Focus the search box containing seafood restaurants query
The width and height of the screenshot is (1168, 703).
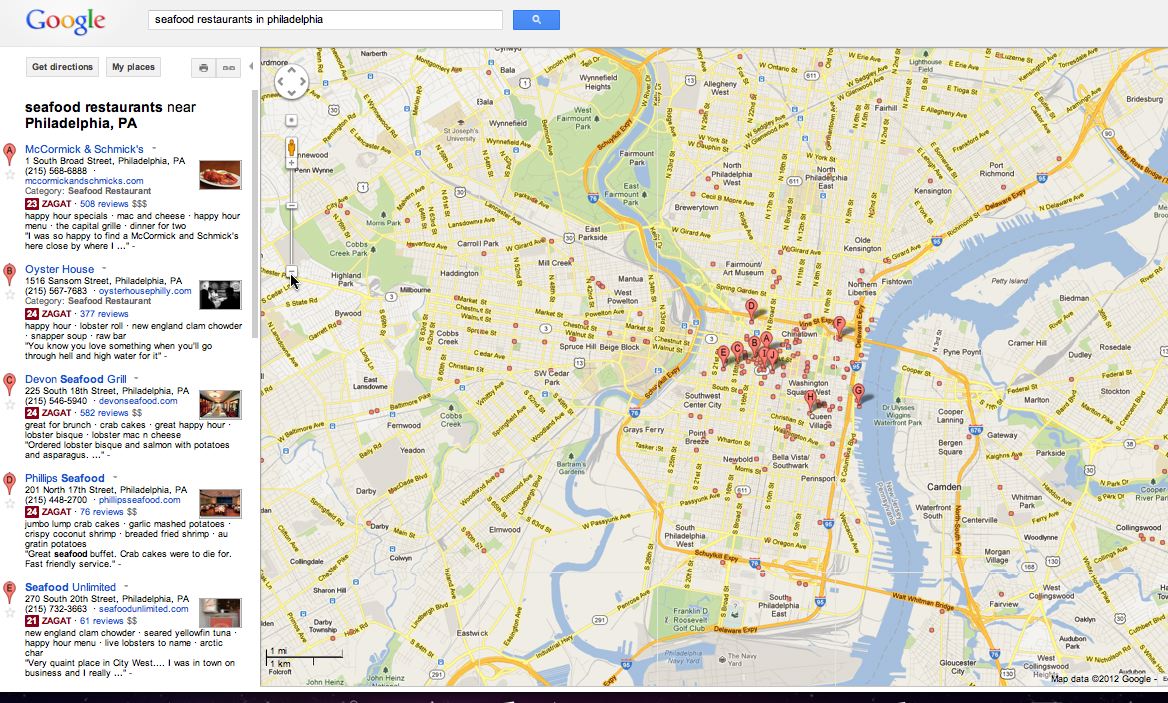[x=326, y=20]
